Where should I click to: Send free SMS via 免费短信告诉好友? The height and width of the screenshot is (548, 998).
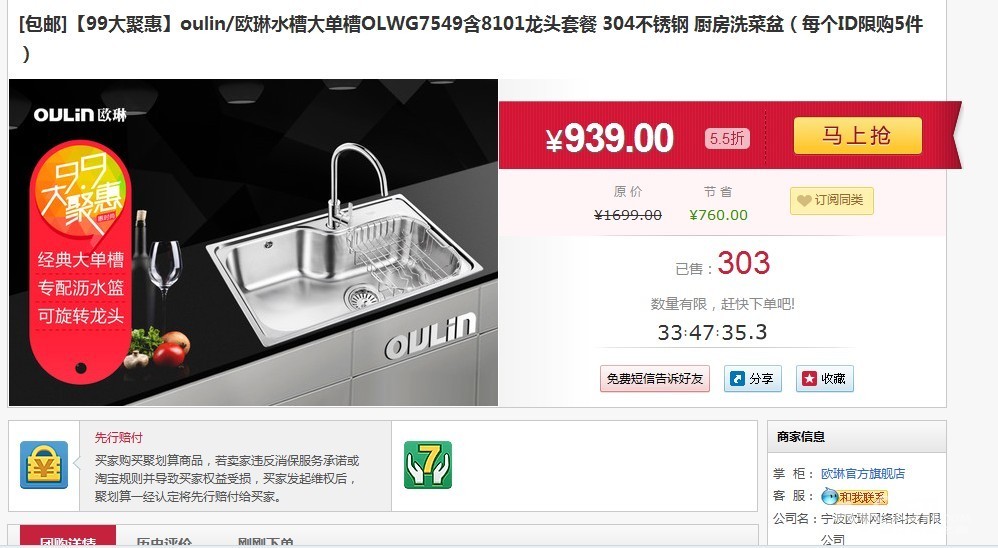[654, 379]
